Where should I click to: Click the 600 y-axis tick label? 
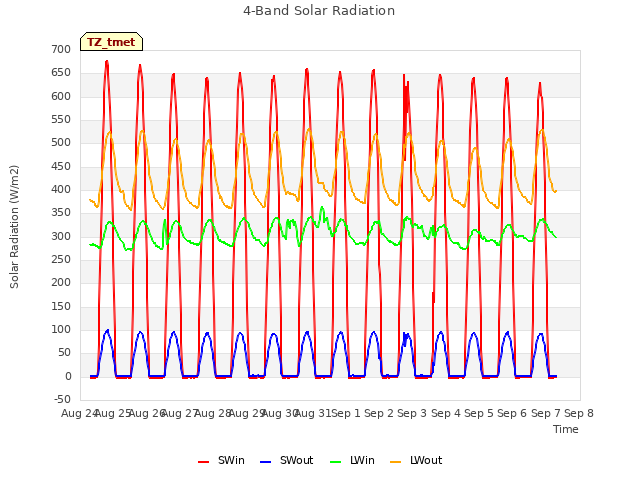61,96
